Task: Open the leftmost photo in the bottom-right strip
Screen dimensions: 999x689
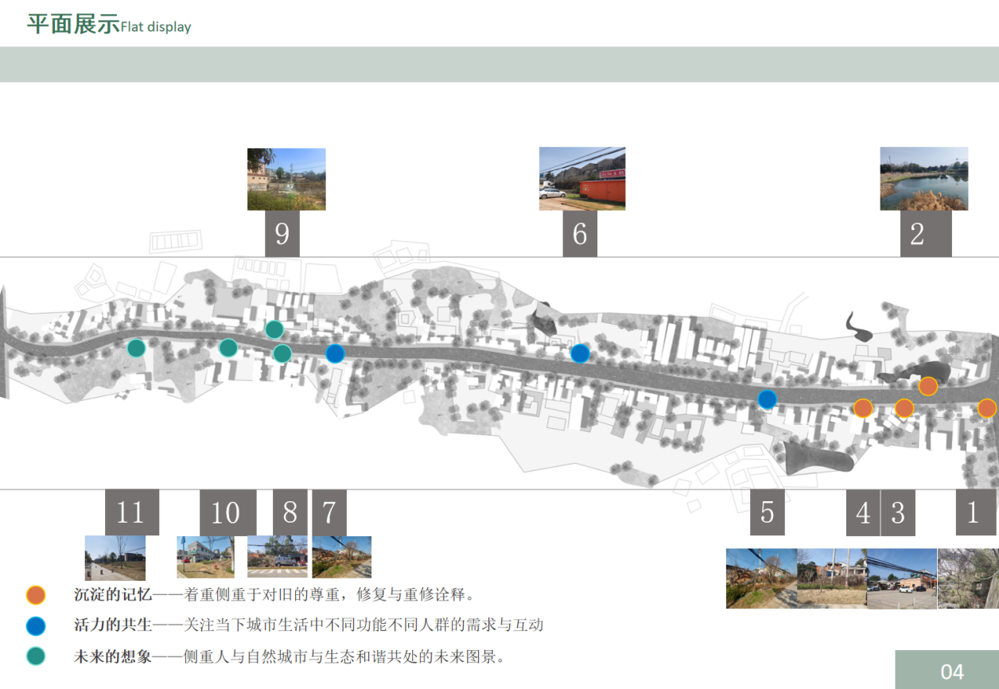Action: click(x=761, y=579)
